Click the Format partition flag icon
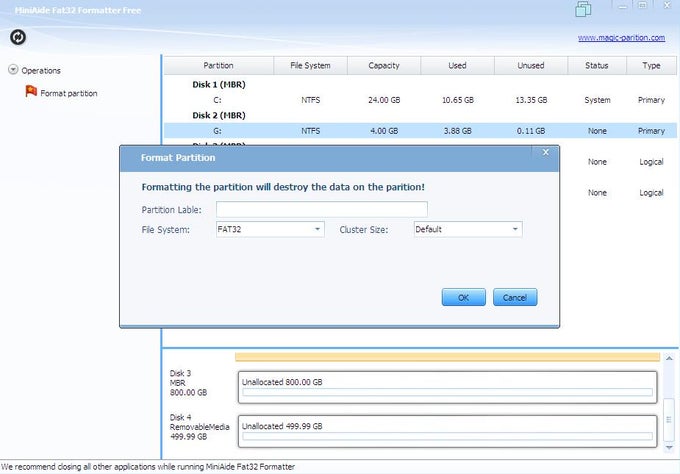680x474 pixels. pos(31,92)
